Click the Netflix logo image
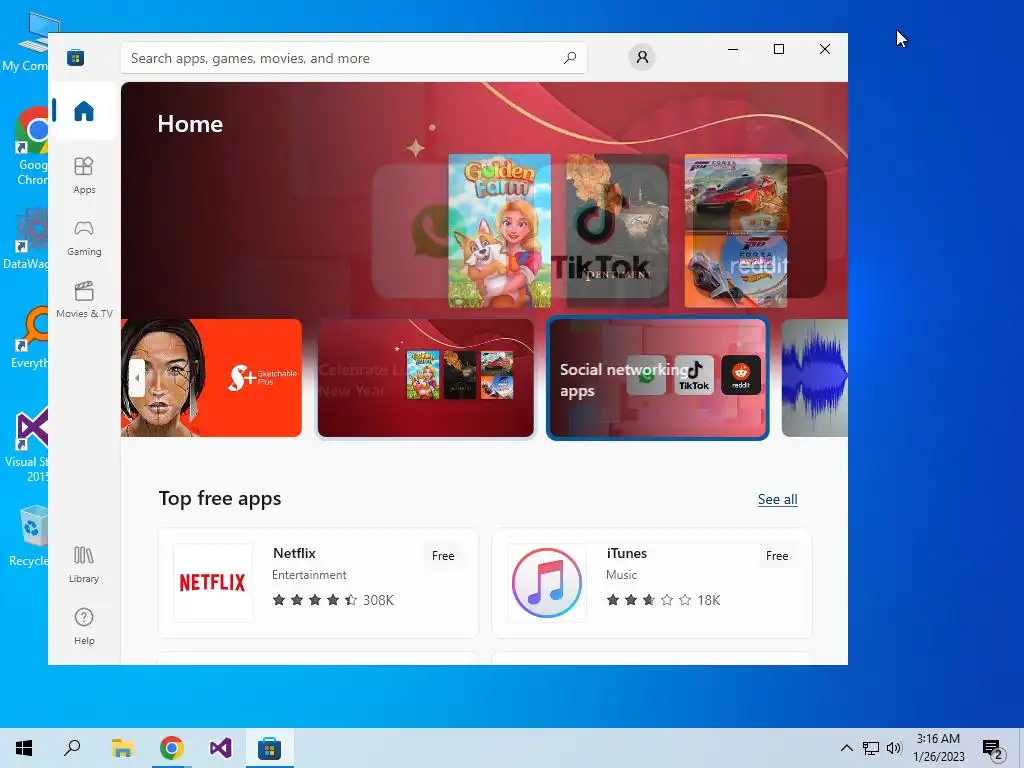The height and width of the screenshot is (768, 1024). click(212, 583)
